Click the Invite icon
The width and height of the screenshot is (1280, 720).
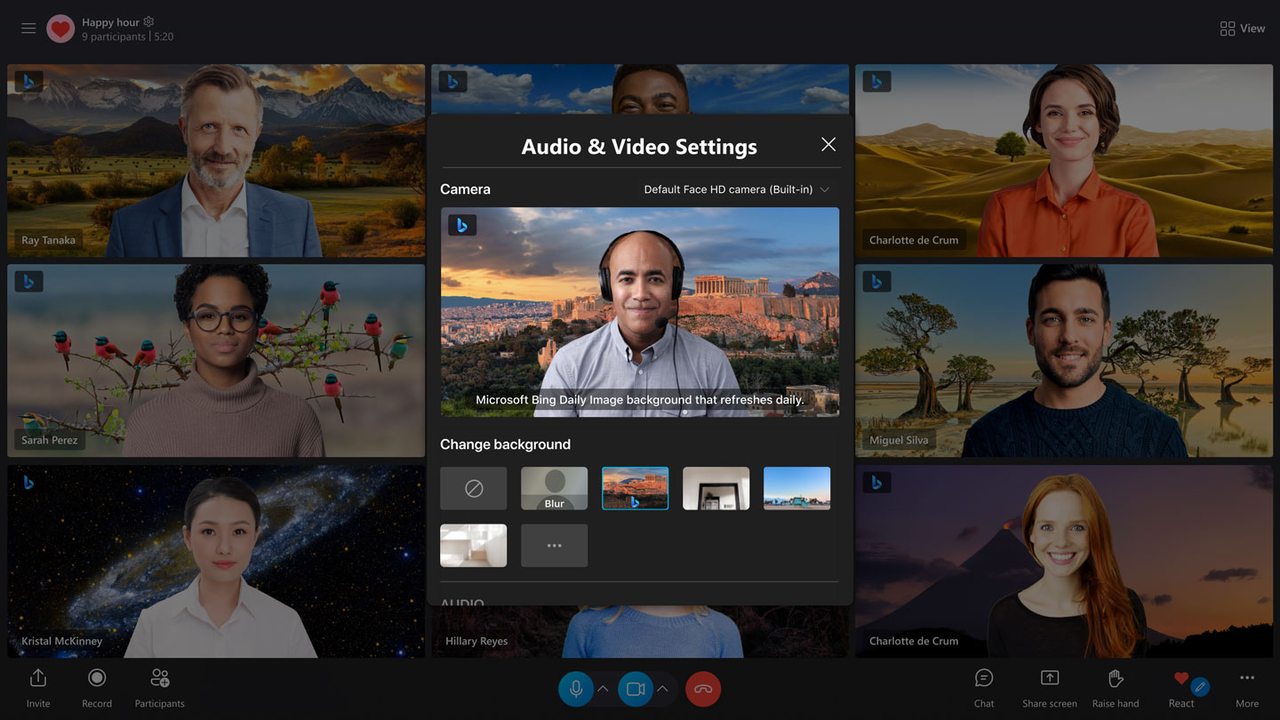(38, 679)
